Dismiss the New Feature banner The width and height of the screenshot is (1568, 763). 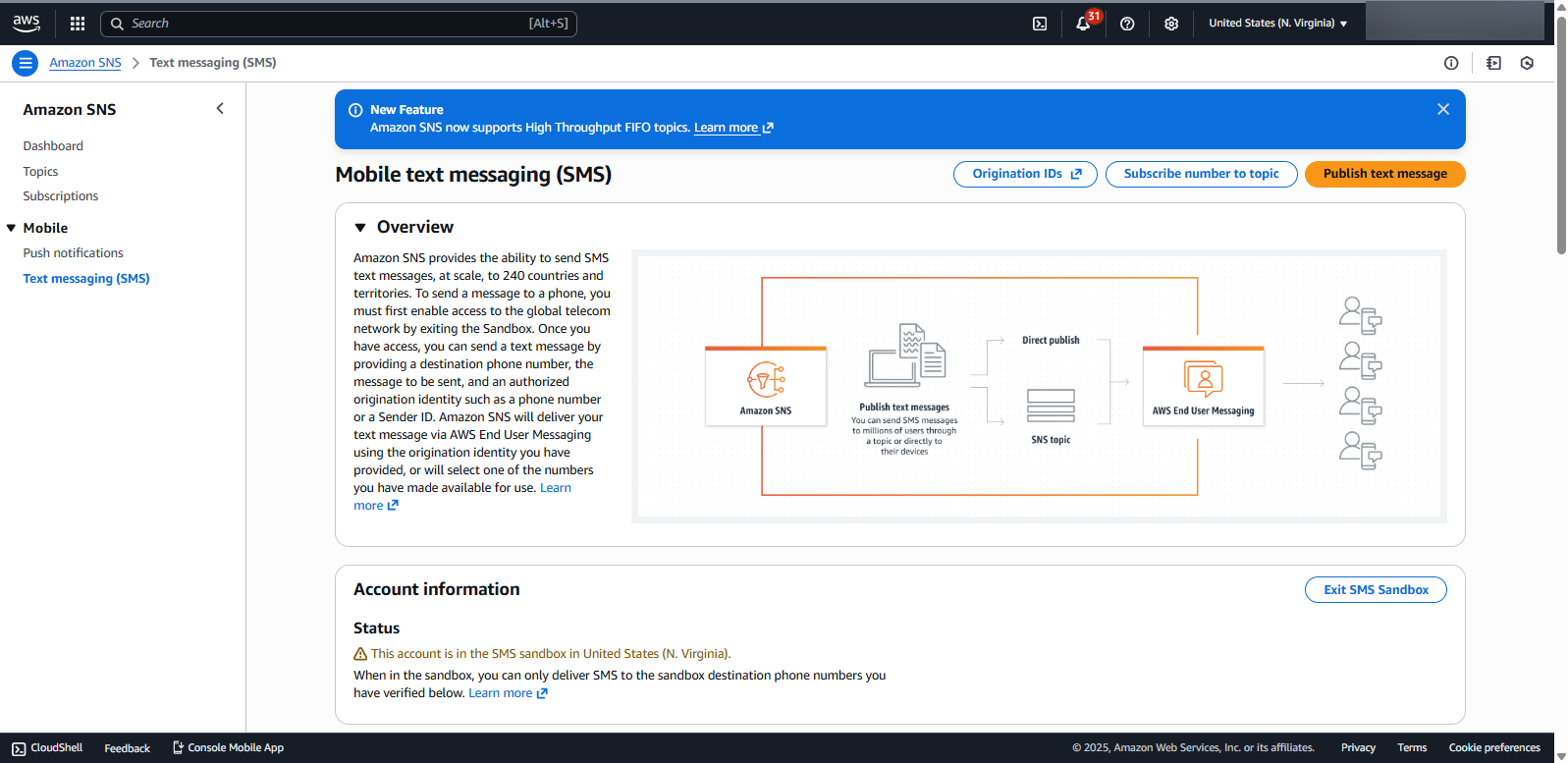coord(1442,109)
